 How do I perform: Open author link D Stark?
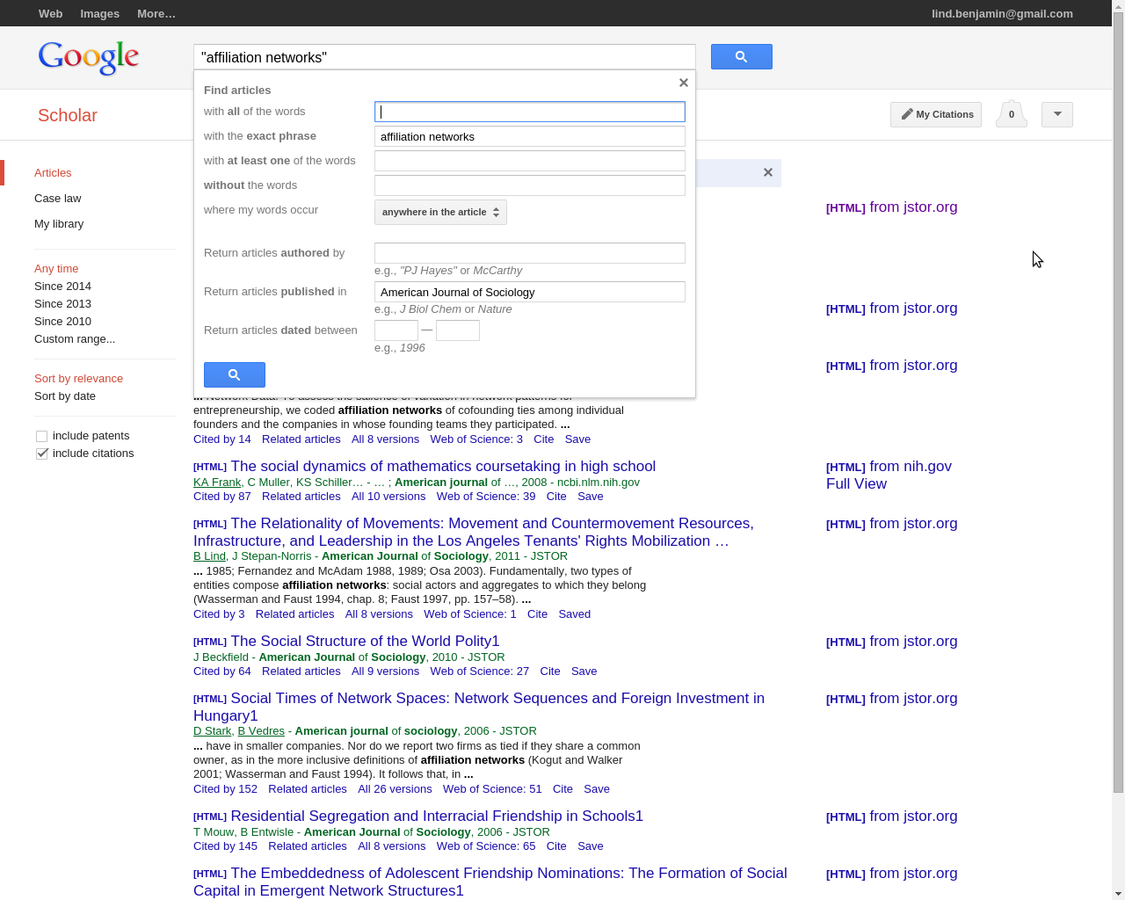[x=212, y=731]
